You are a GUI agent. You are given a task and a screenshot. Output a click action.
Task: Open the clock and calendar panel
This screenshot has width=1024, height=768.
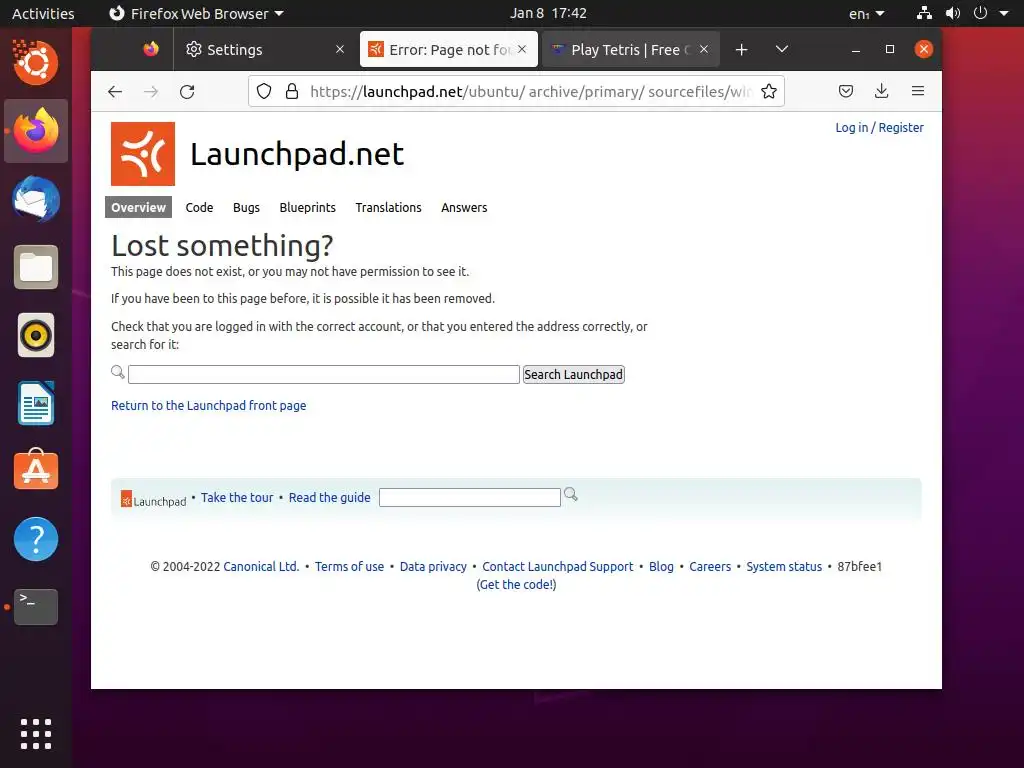click(x=549, y=13)
